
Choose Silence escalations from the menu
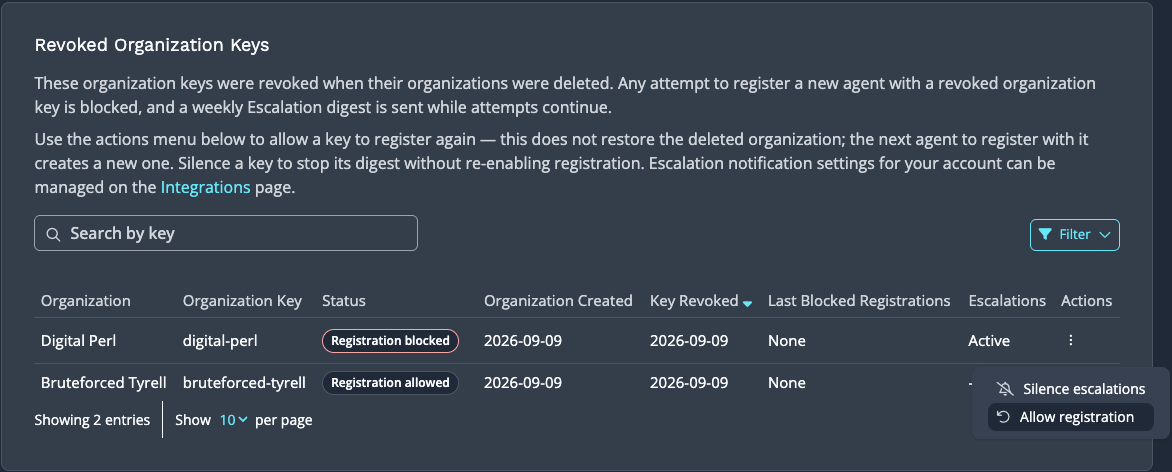pos(1070,389)
